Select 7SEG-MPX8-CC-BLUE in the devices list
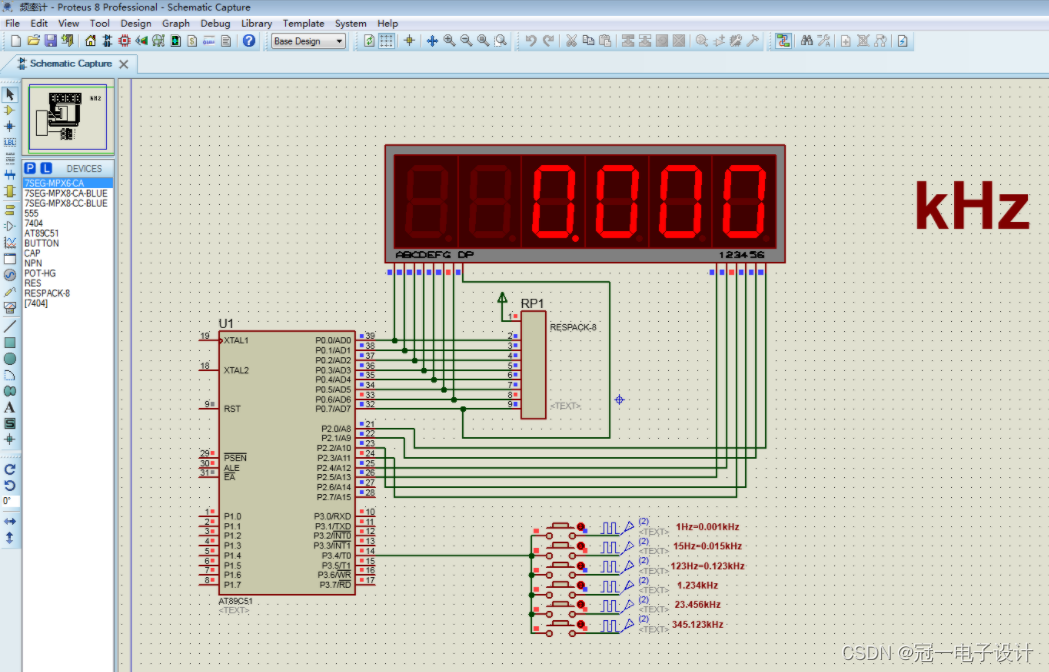This screenshot has width=1049, height=672. pos(68,203)
